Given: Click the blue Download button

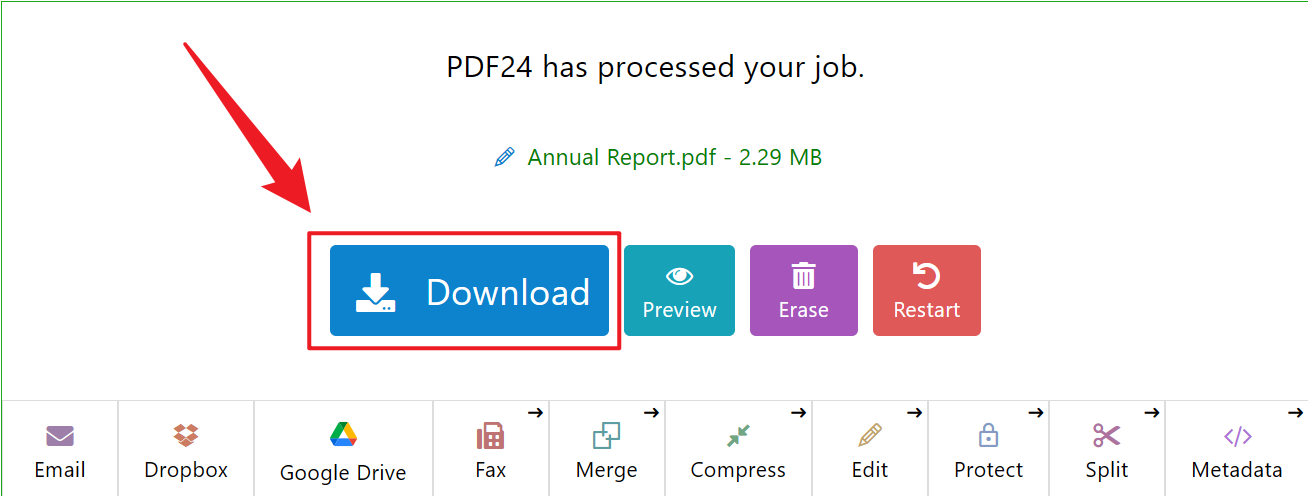Looking at the screenshot, I should [x=469, y=290].
